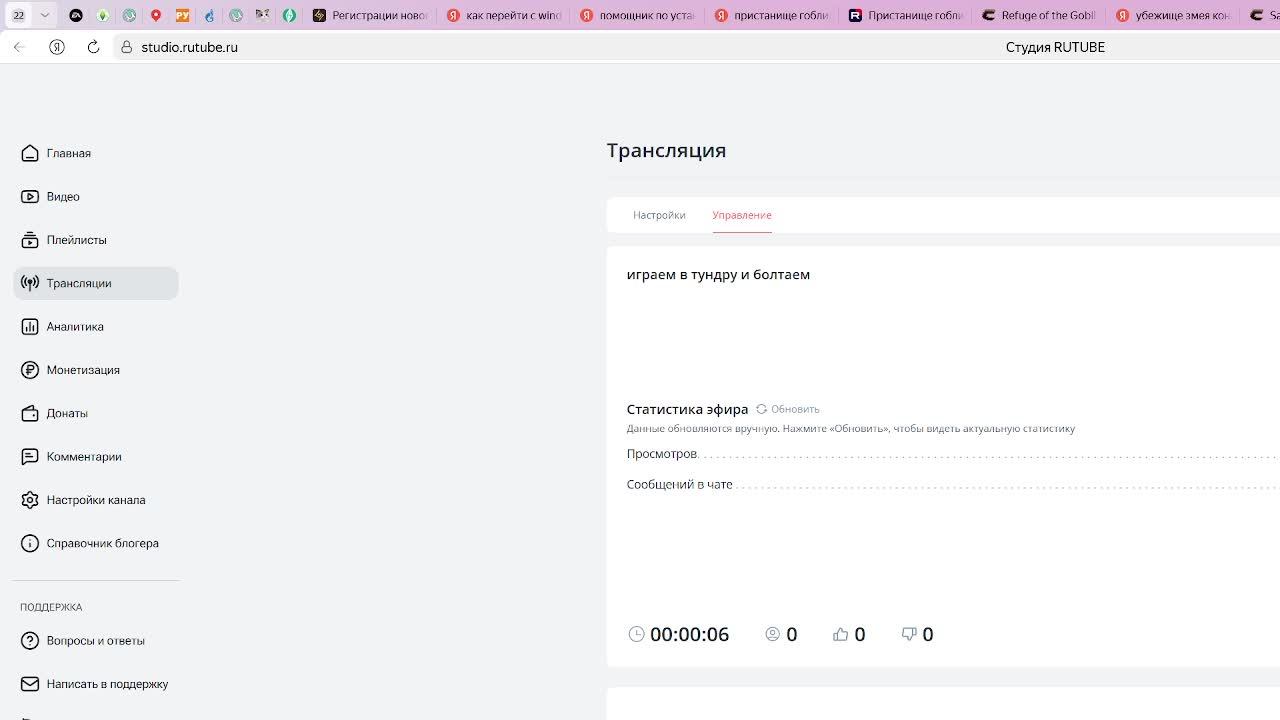Click Написать в поддержку link
Image resolution: width=1280 pixels, height=720 pixels.
[107, 684]
